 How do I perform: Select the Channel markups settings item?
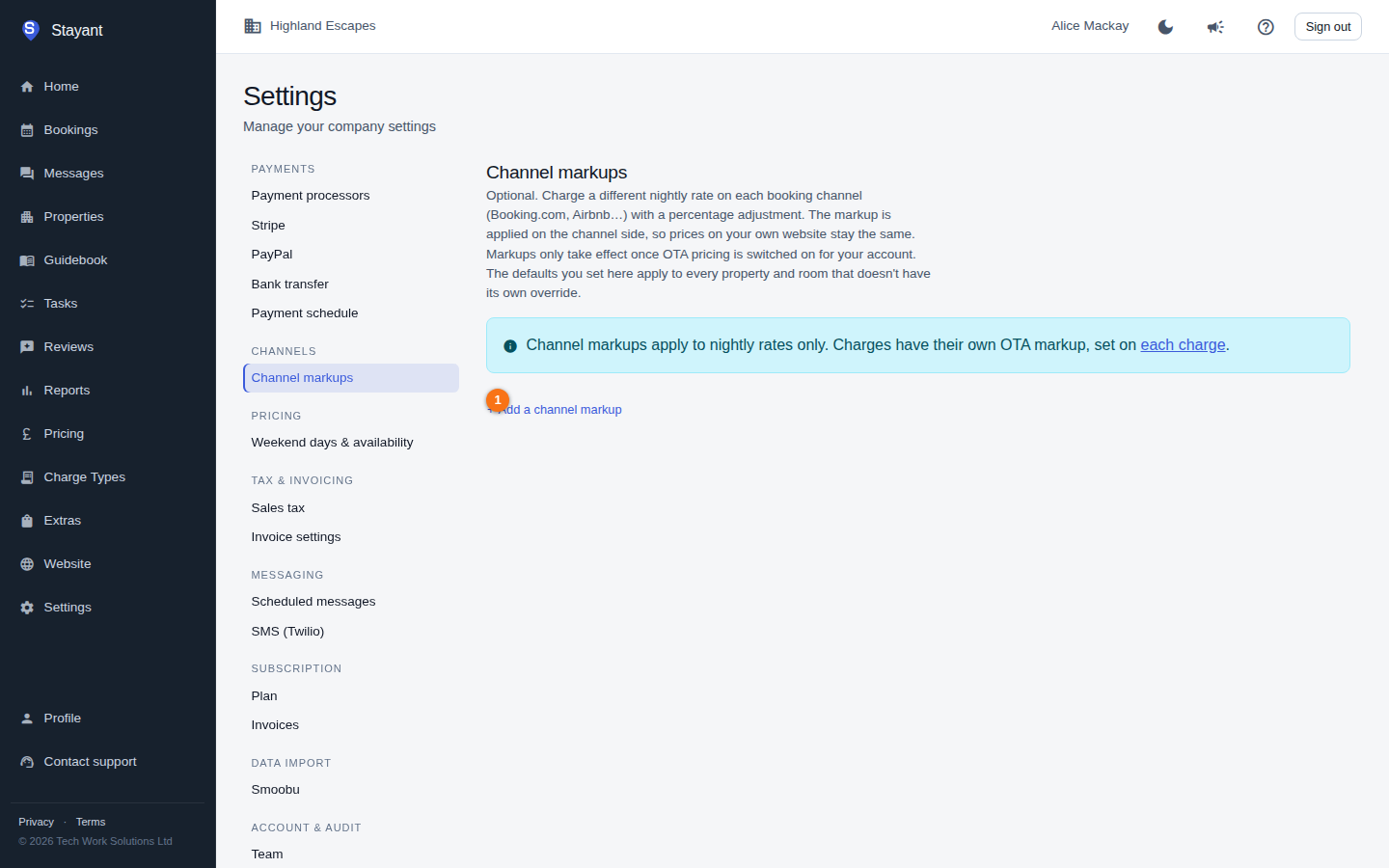pyautogui.click(x=351, y=378)
